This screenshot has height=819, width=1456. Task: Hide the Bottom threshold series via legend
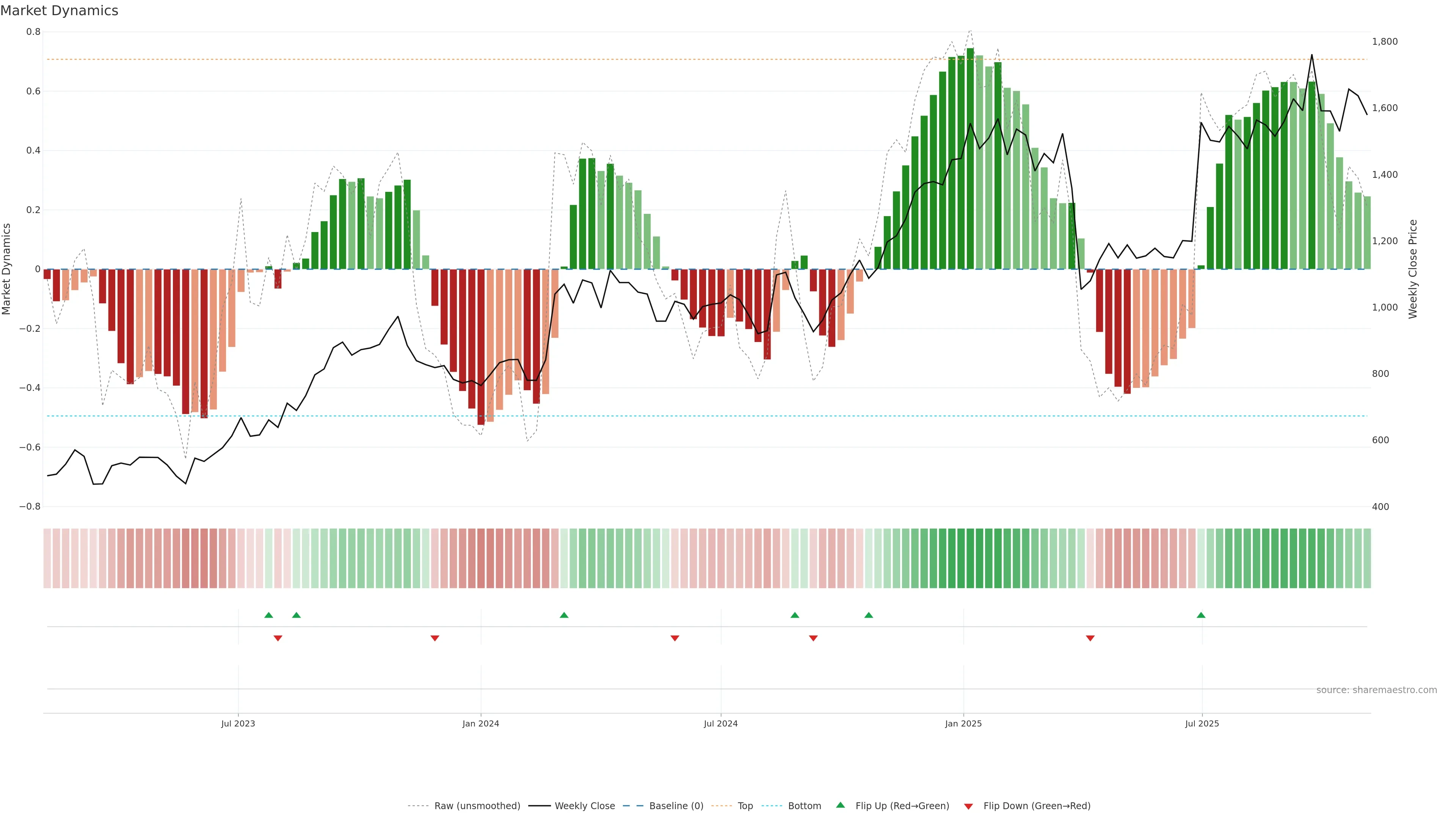click(x=804, y=806)
